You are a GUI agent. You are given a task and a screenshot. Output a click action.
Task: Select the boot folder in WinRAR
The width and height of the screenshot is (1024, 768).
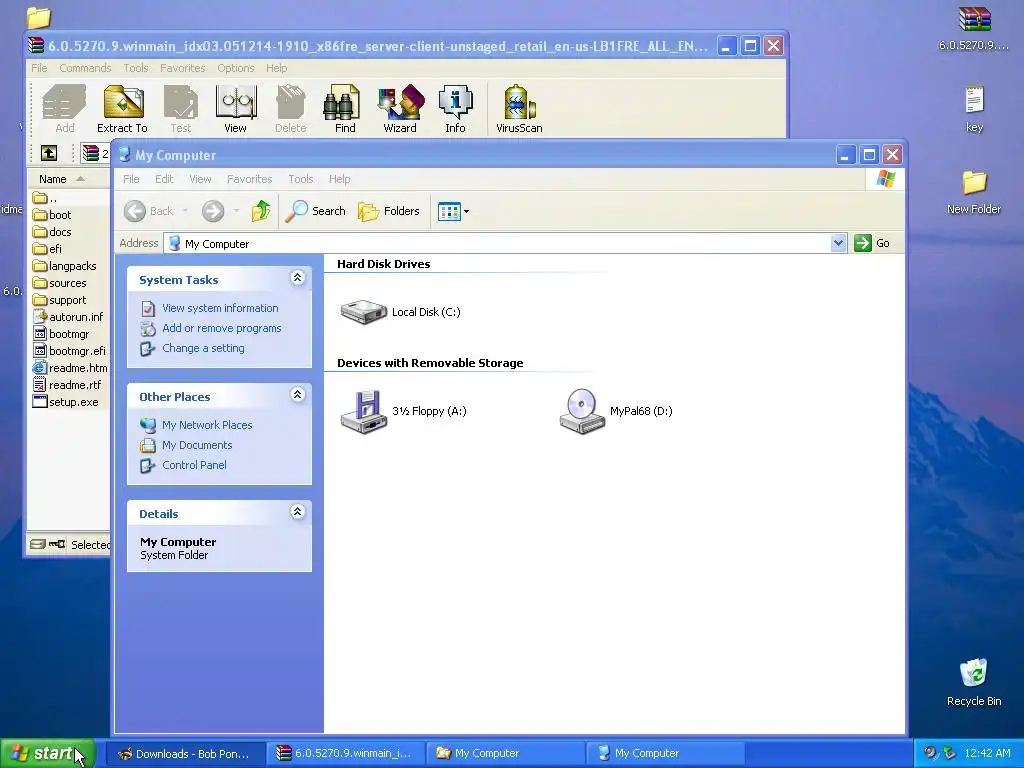coord(52,215)
